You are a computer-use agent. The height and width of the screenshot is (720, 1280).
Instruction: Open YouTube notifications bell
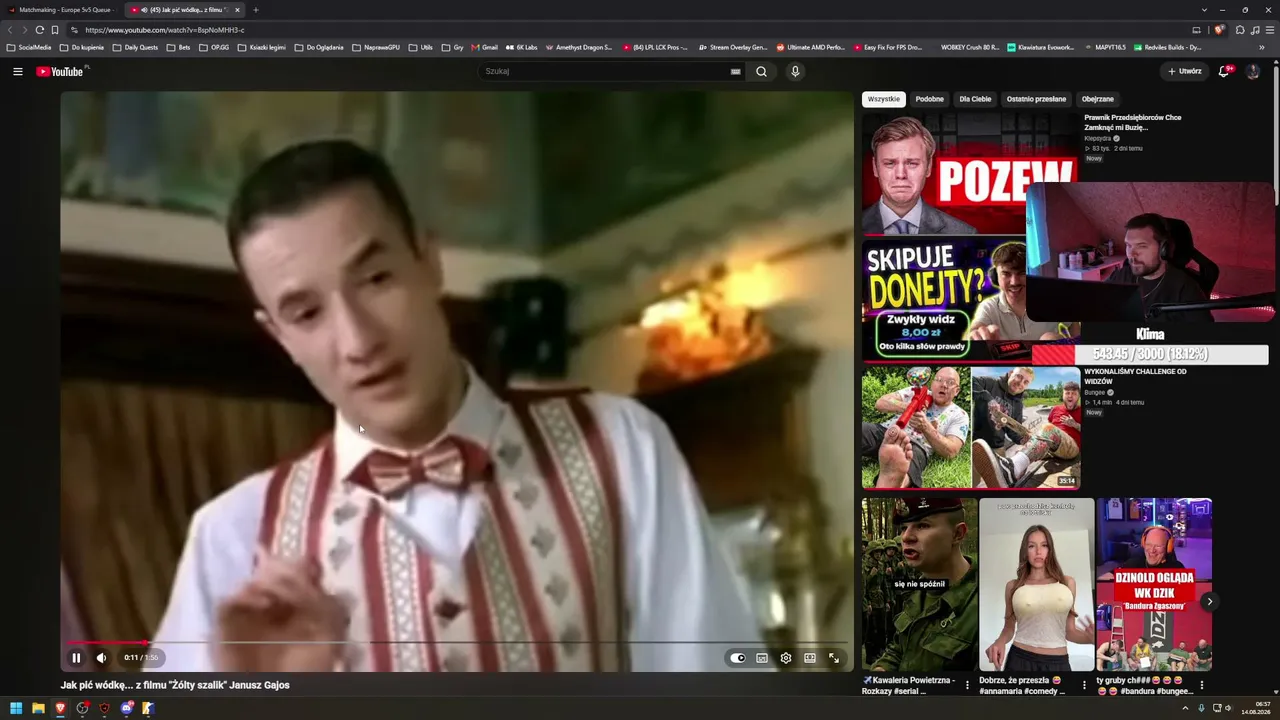1224,71
